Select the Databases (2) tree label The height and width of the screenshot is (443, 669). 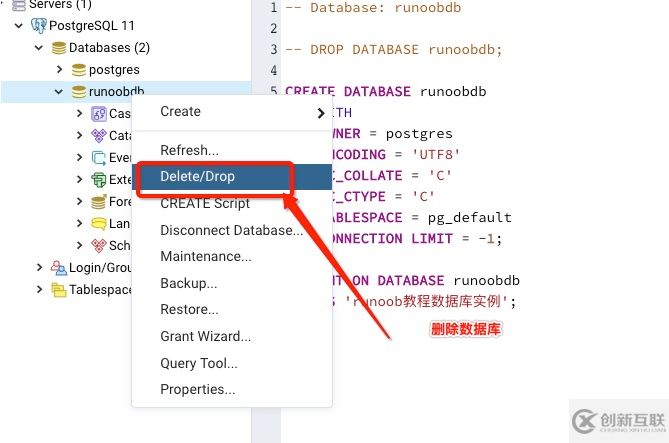(x=109, y=48)
